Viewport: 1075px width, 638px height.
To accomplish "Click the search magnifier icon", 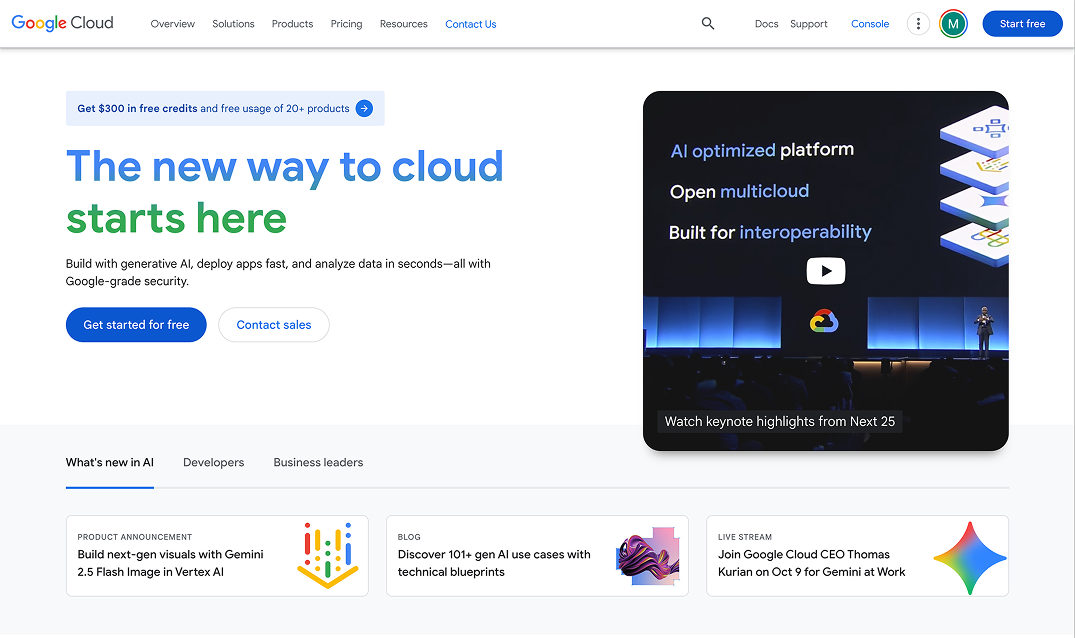I will [707, 23].
